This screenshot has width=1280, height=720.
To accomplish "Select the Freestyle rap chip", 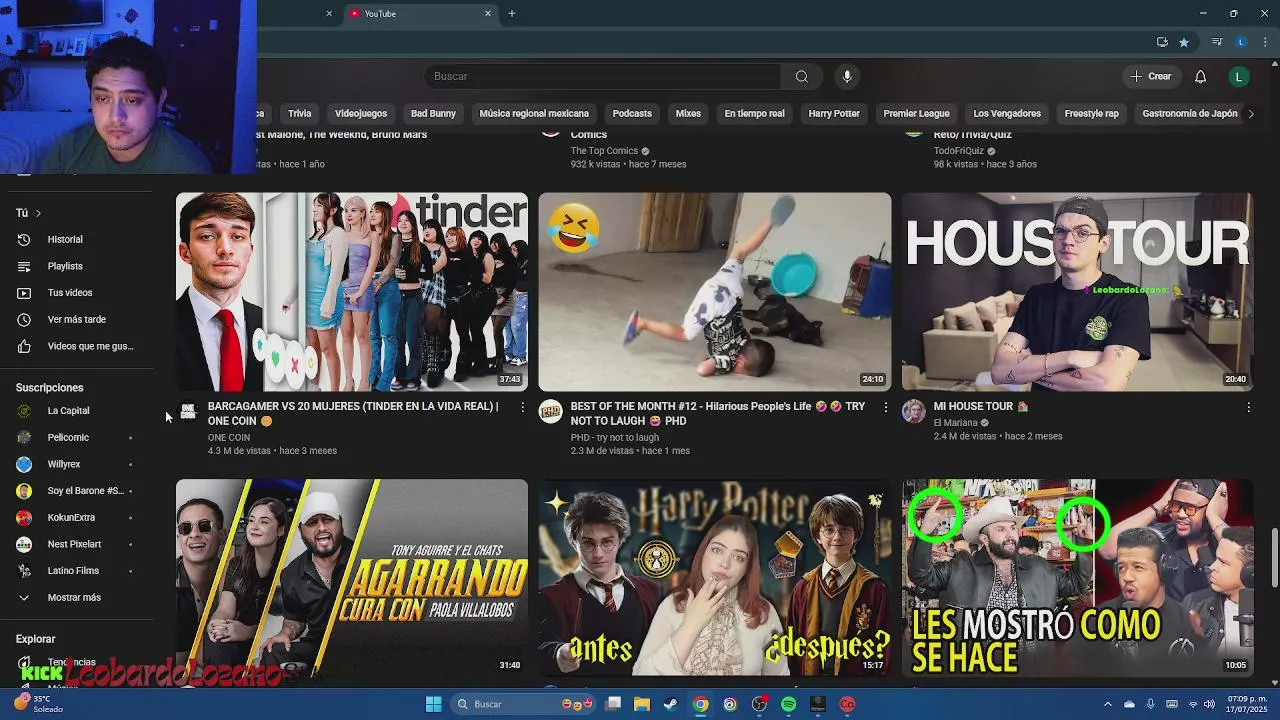I will [x=1091, y=114].
